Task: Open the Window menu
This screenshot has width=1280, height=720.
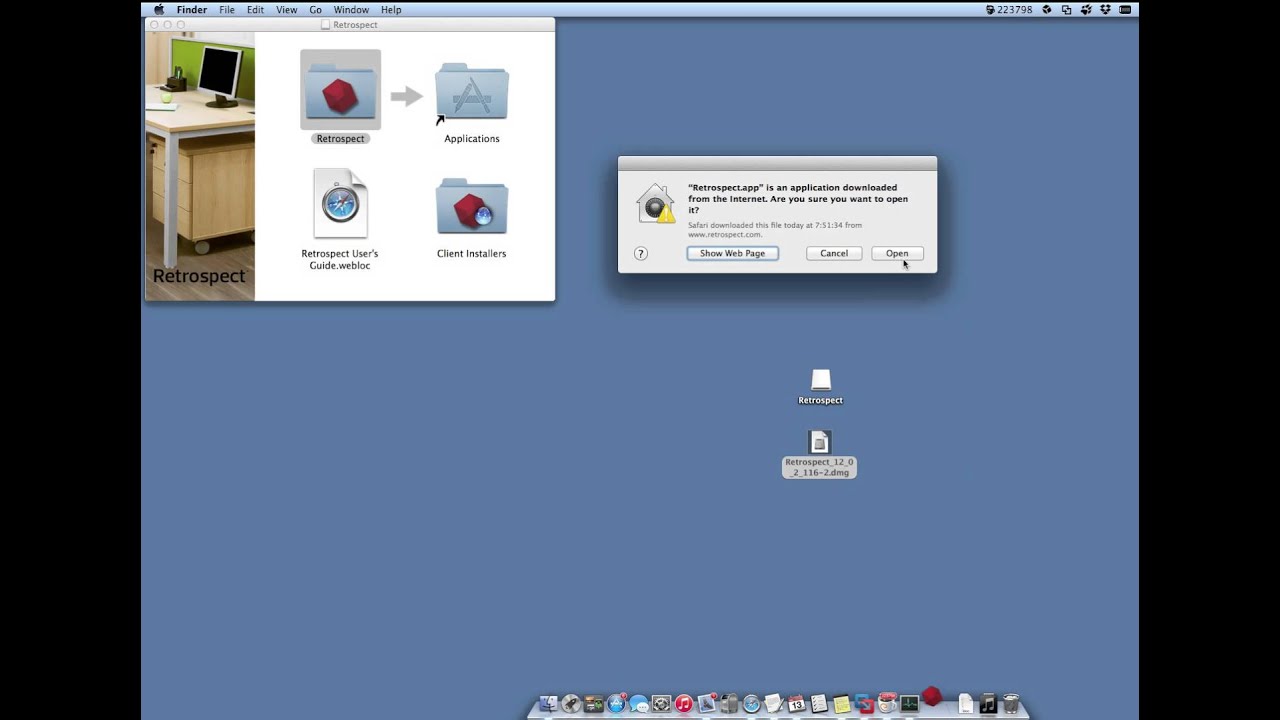Action: click(x=351, y=9)
